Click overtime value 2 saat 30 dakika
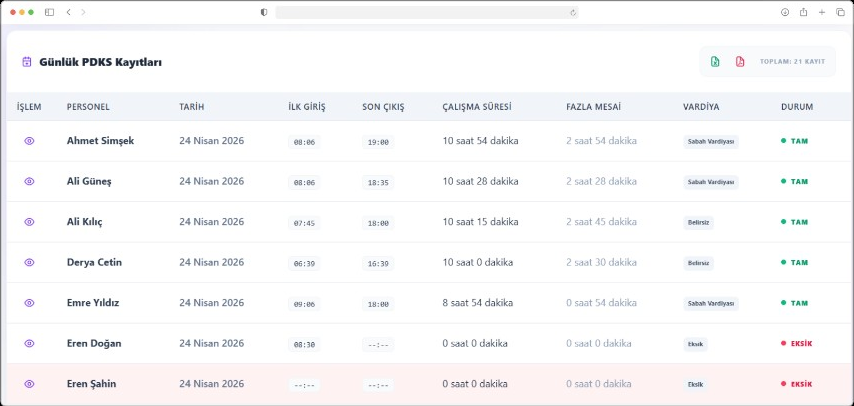The height and width of the screenshot is (406, 854). point(601,262)
